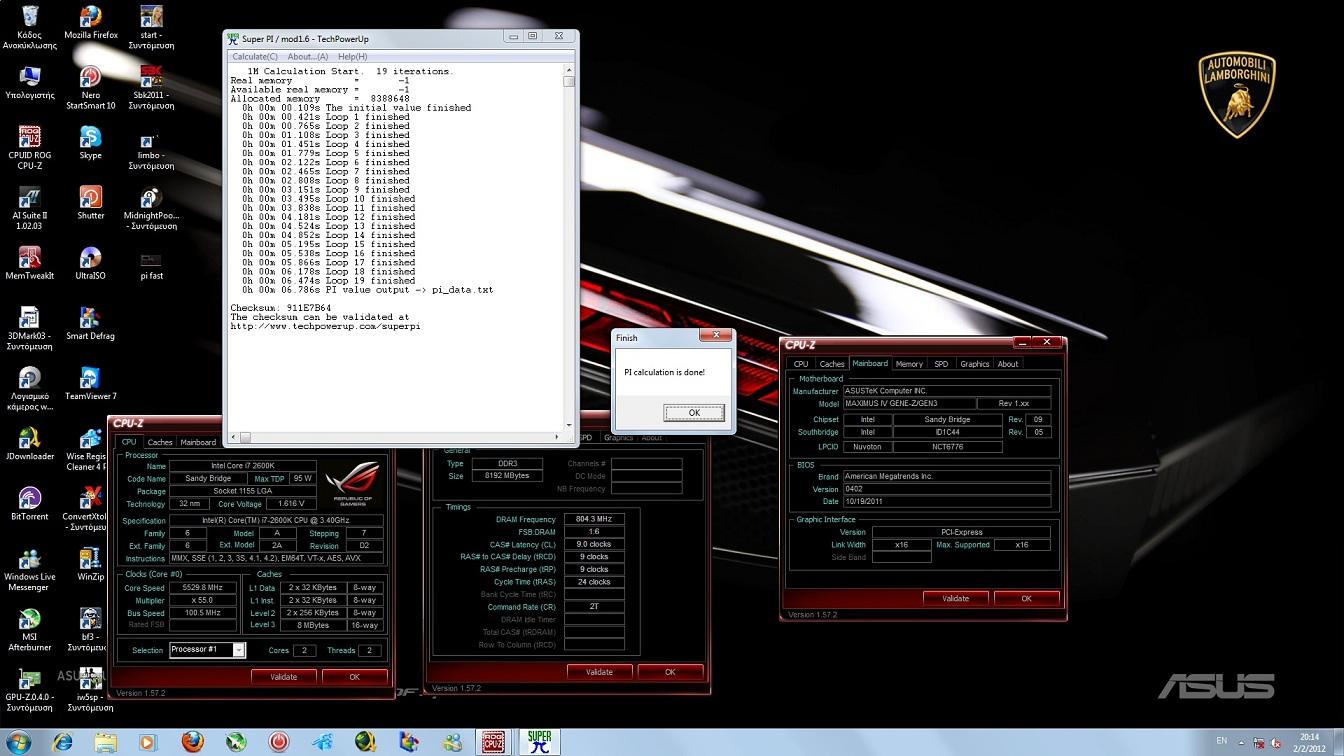Launch the TeamViewer 7 shortcut

[91, 384]
